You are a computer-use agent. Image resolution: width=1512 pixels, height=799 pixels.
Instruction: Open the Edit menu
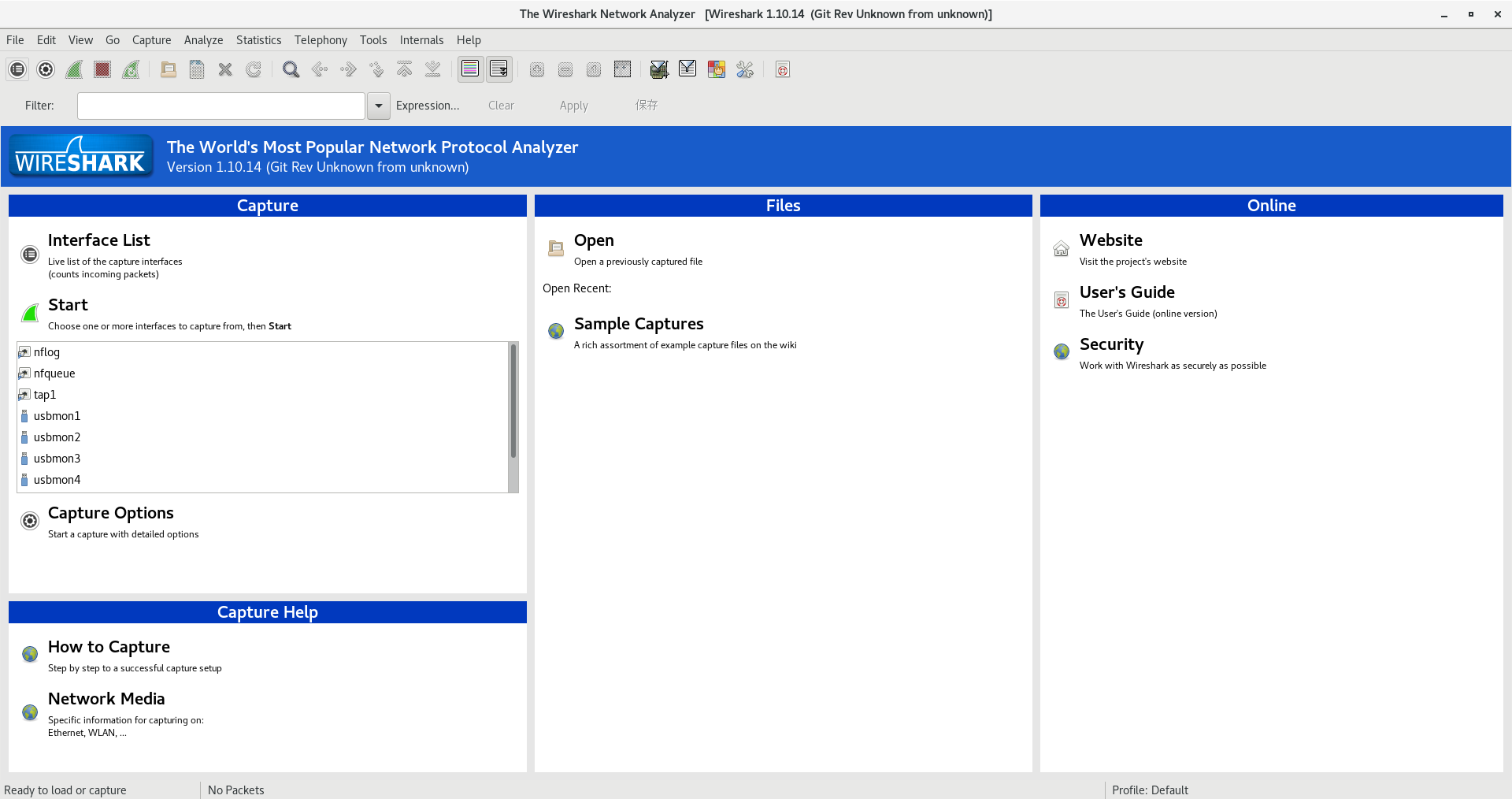[x=46, y=40]
